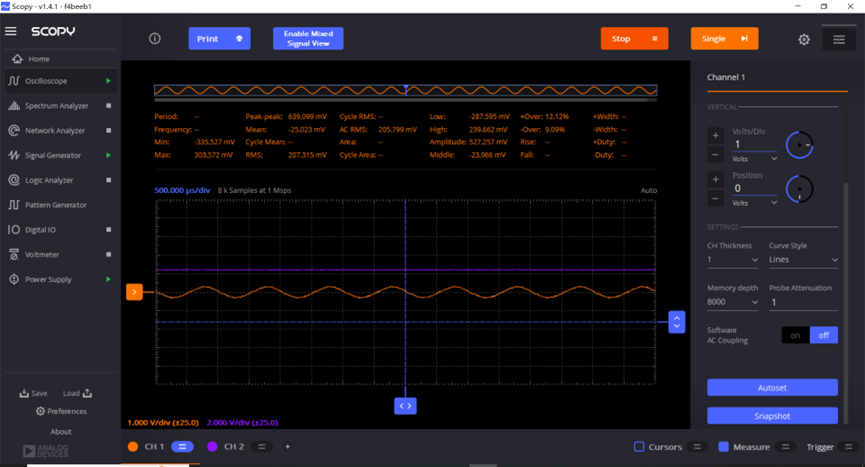
Task: Add a new channel with plus icon
Action: pos(287,447)
